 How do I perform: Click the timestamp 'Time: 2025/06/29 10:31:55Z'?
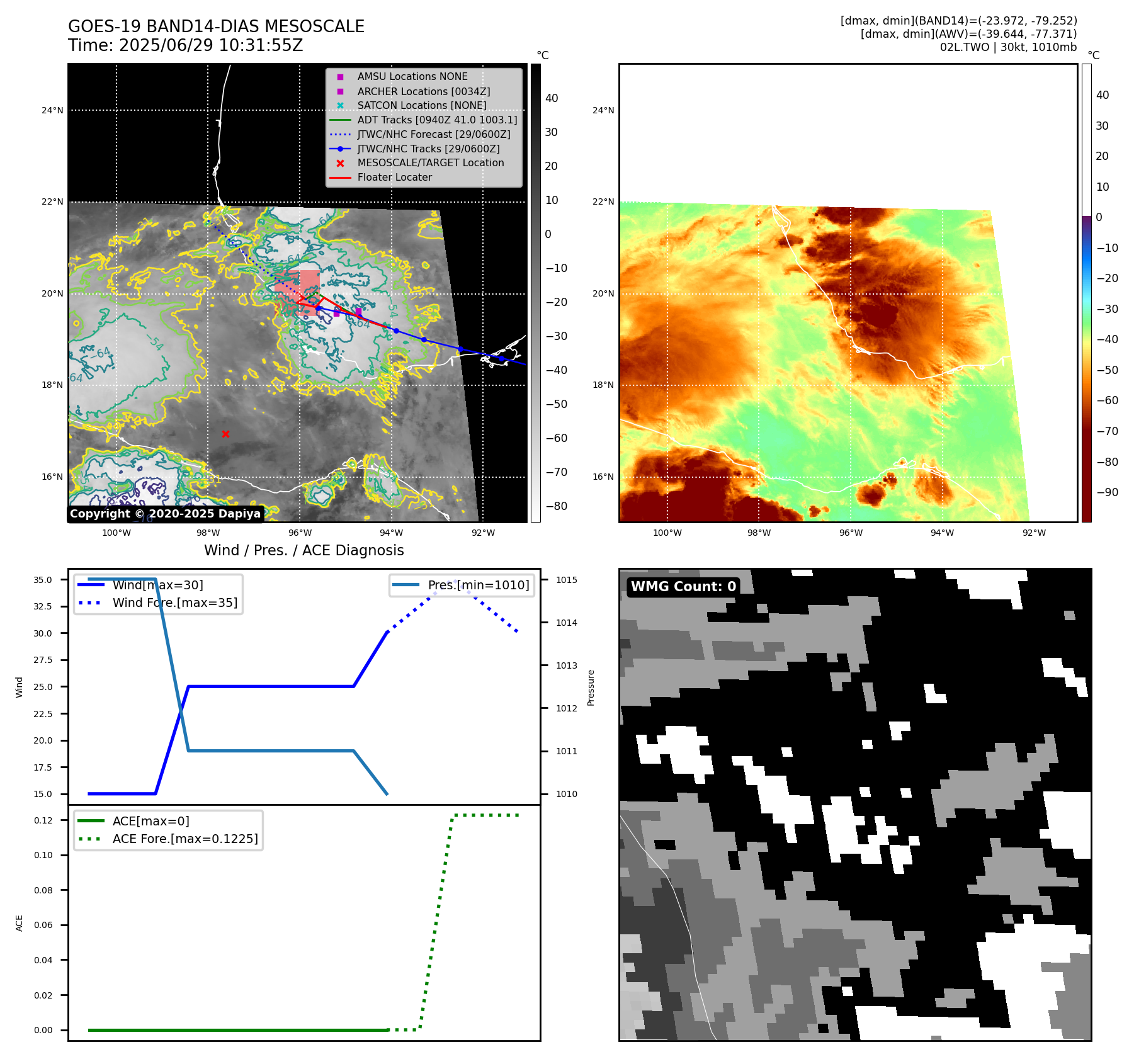(x=186, y=45)
